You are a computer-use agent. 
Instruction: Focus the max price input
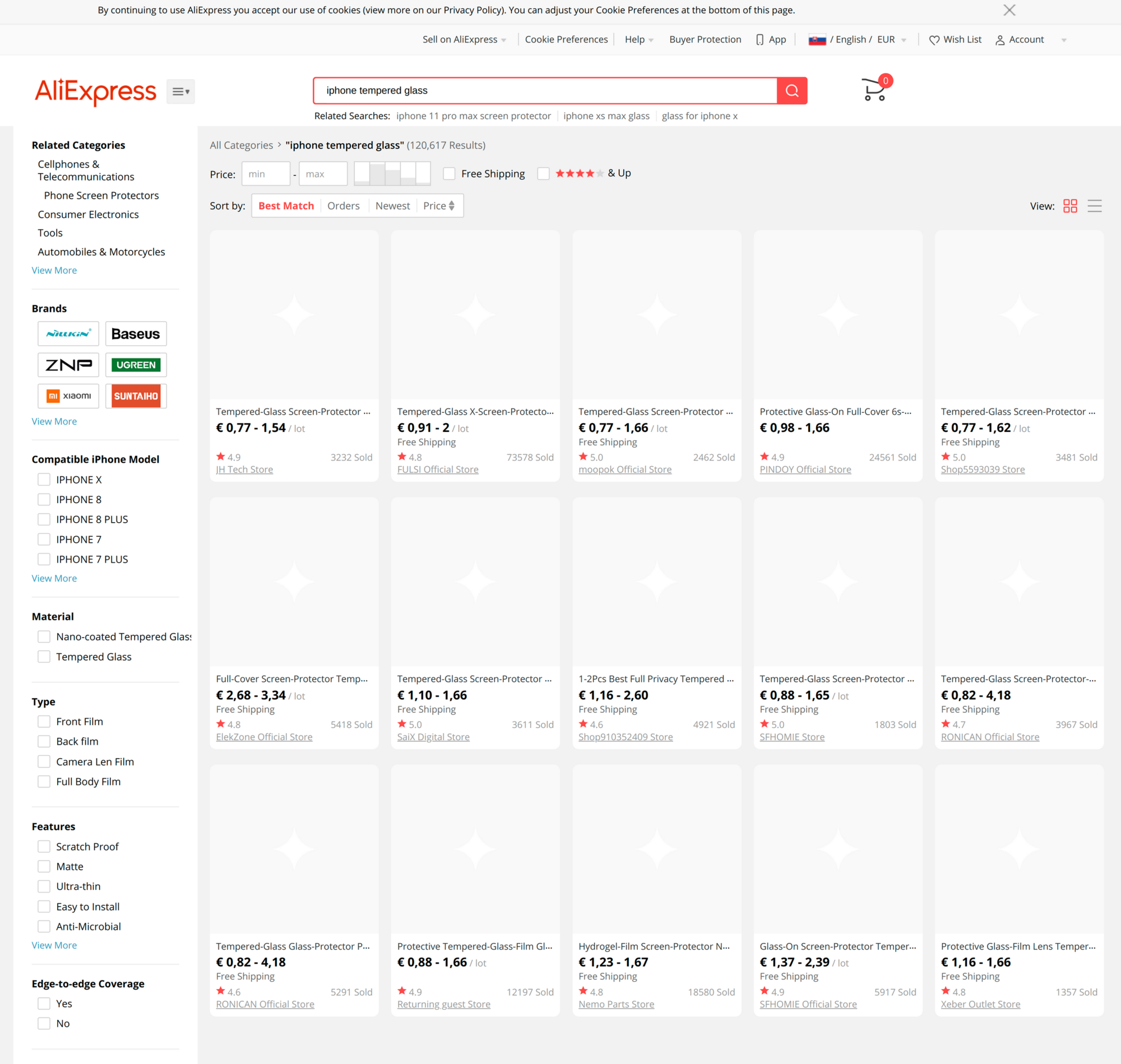pos(323,174)
